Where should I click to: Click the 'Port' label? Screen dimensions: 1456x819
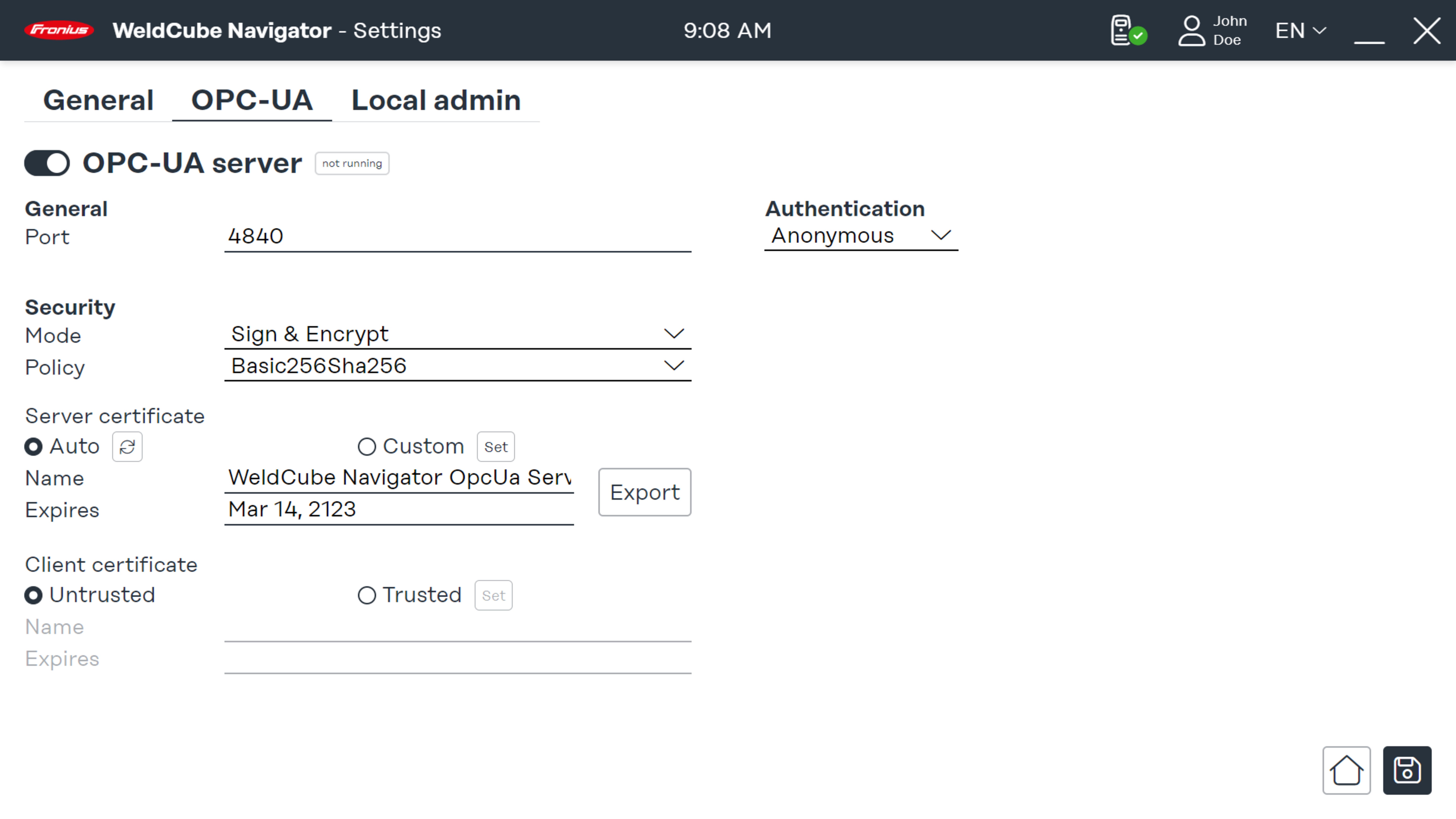[x=48, y=237]
